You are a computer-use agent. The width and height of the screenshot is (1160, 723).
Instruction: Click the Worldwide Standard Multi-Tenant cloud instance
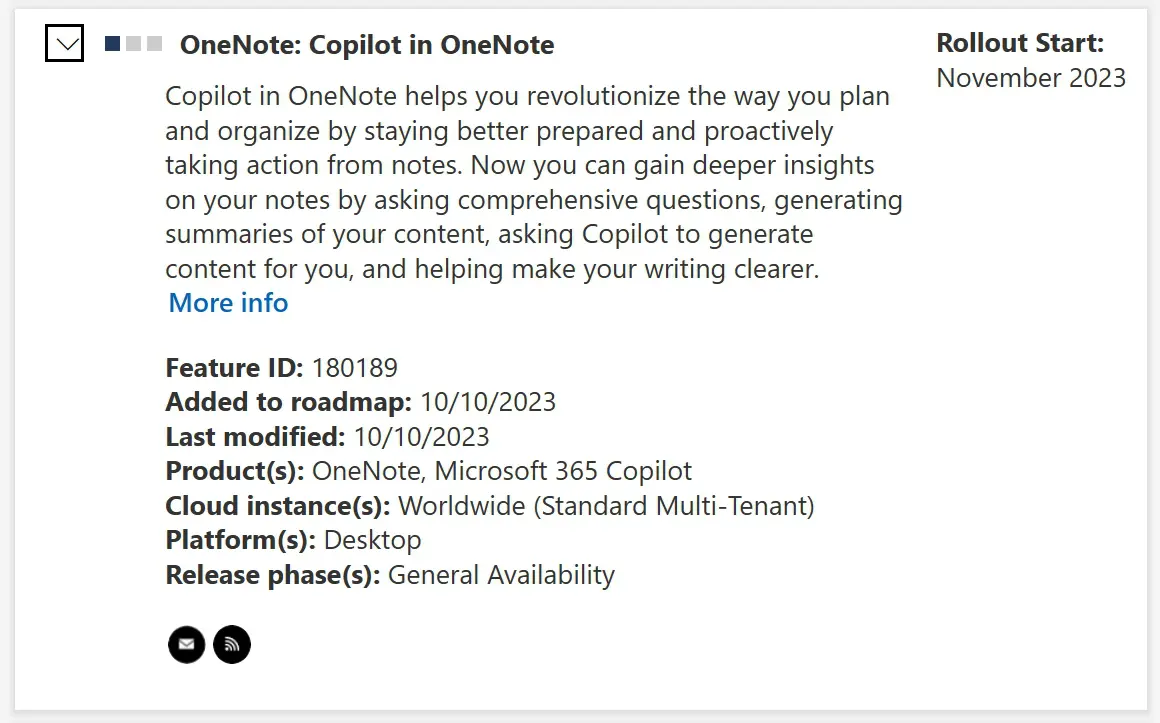607,505
